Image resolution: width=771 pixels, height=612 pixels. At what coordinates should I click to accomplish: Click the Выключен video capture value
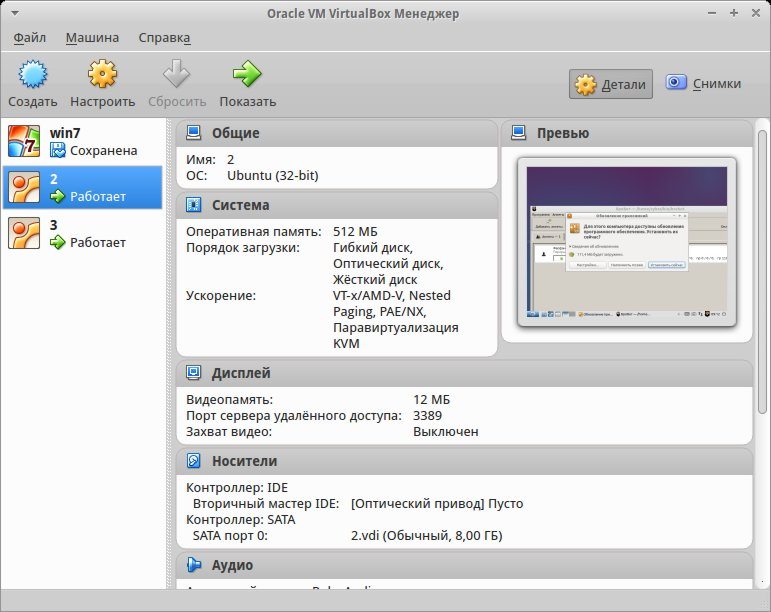445,432
